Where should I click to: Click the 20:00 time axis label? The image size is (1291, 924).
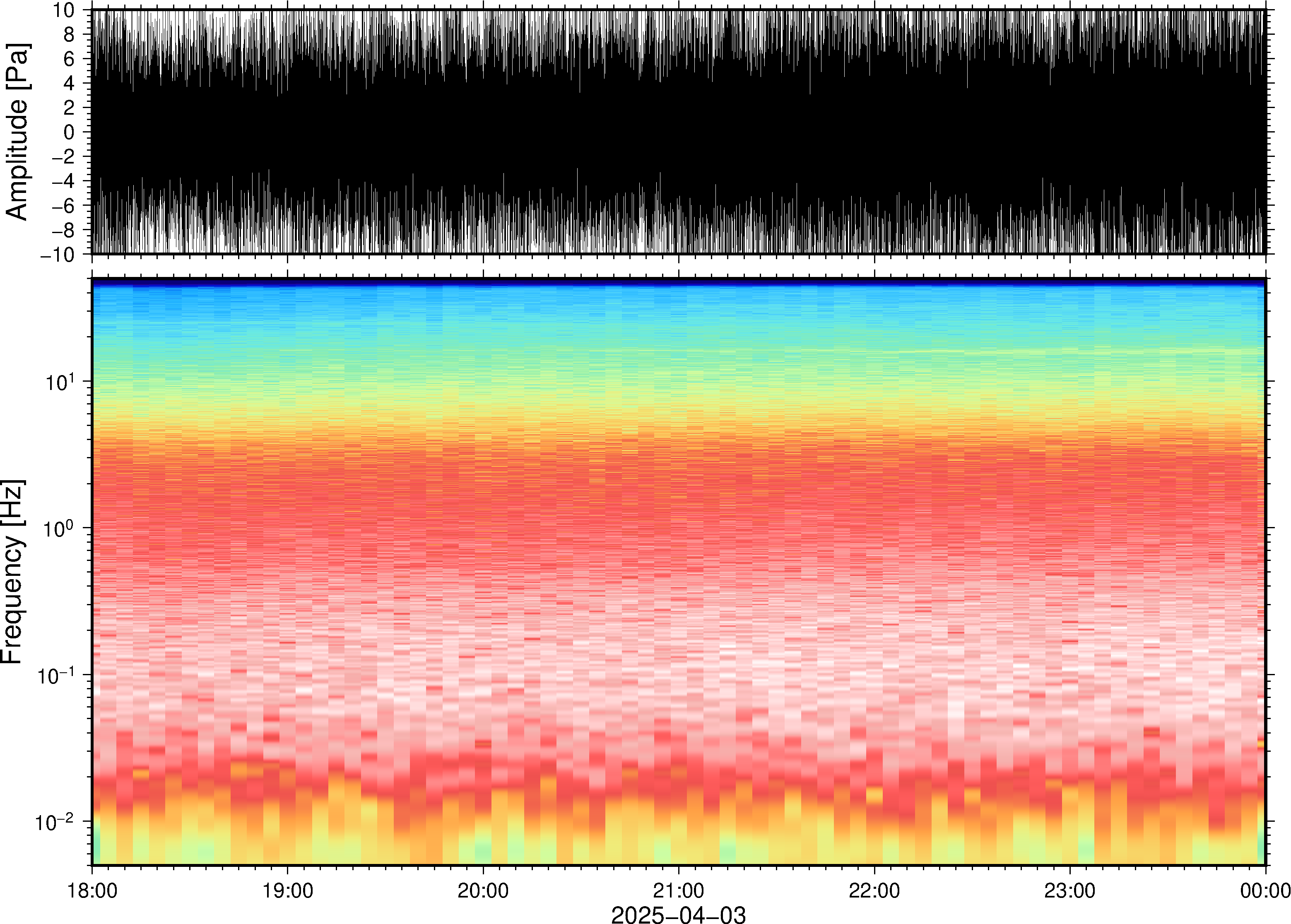pyautogui.click(x=483, y=890)
